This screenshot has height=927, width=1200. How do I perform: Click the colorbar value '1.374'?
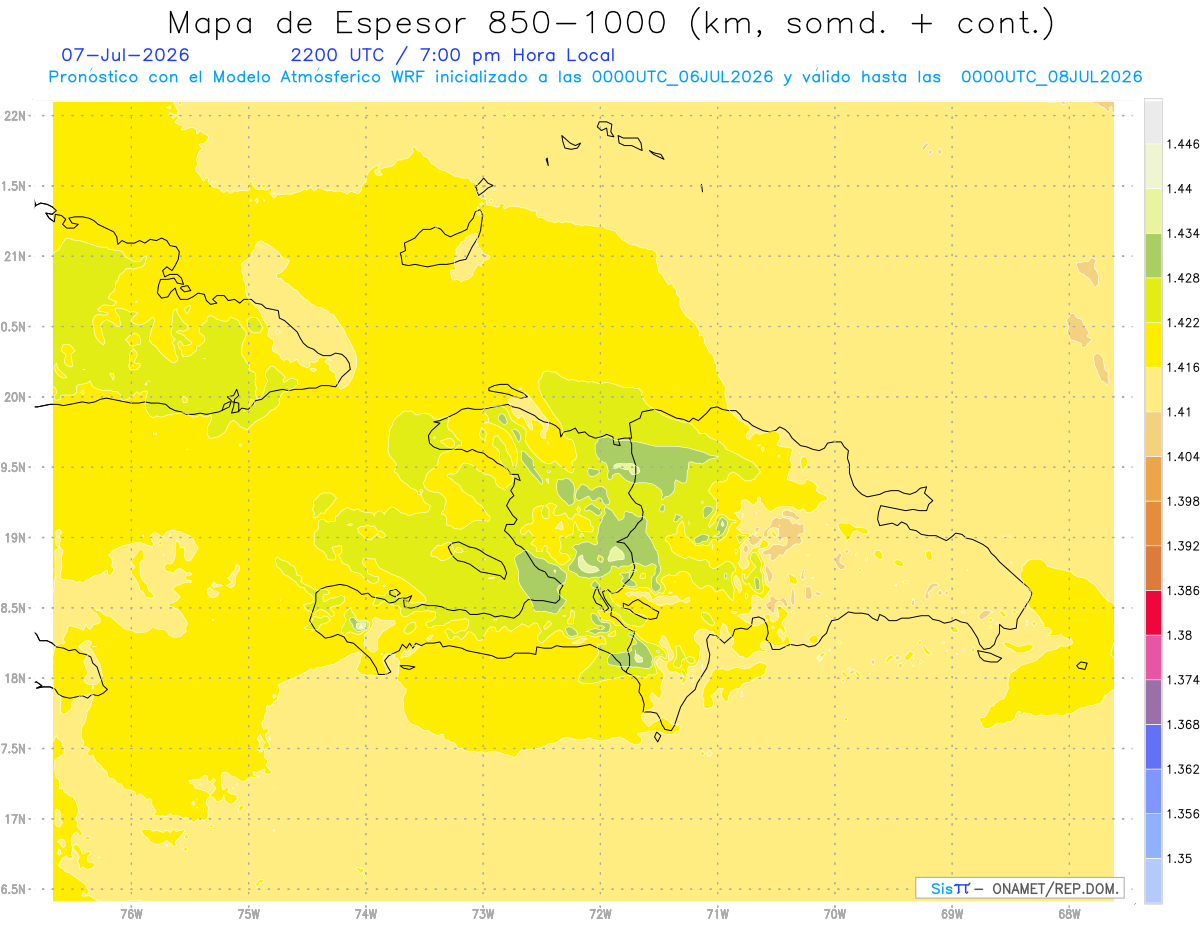click(x=1183, y=680)
